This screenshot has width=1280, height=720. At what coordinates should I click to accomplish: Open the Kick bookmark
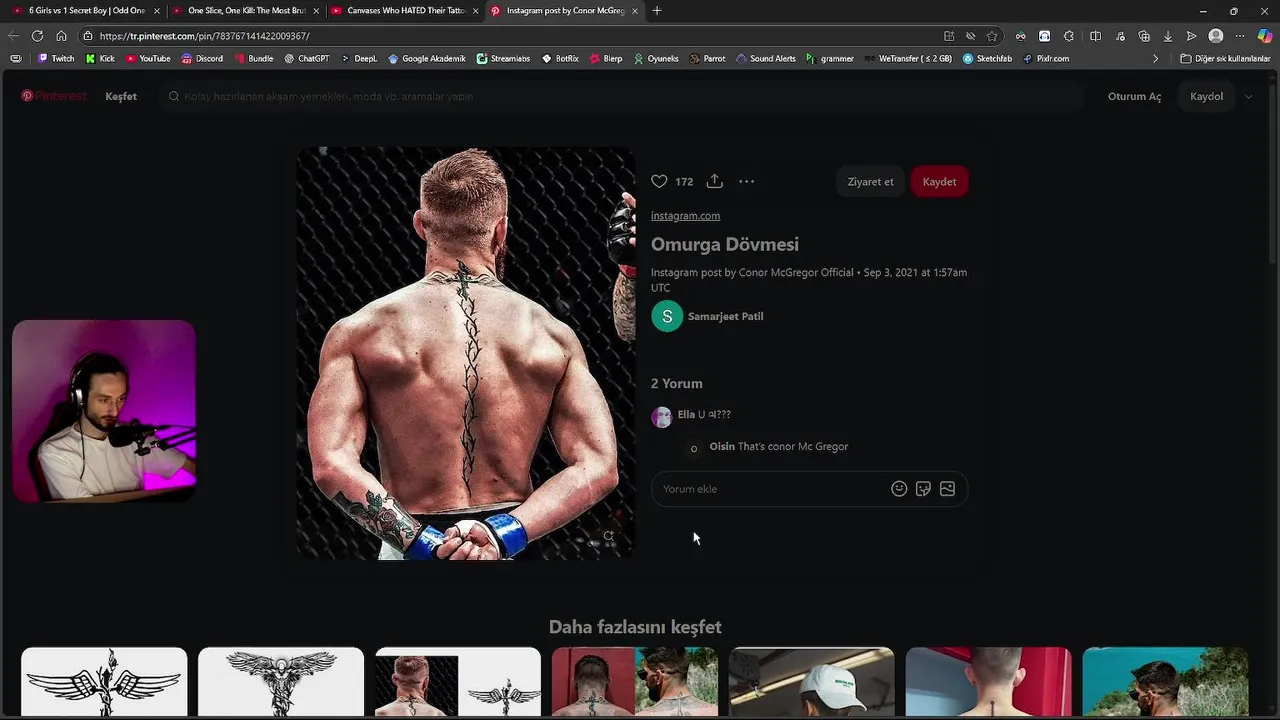(x=100, y=59)
